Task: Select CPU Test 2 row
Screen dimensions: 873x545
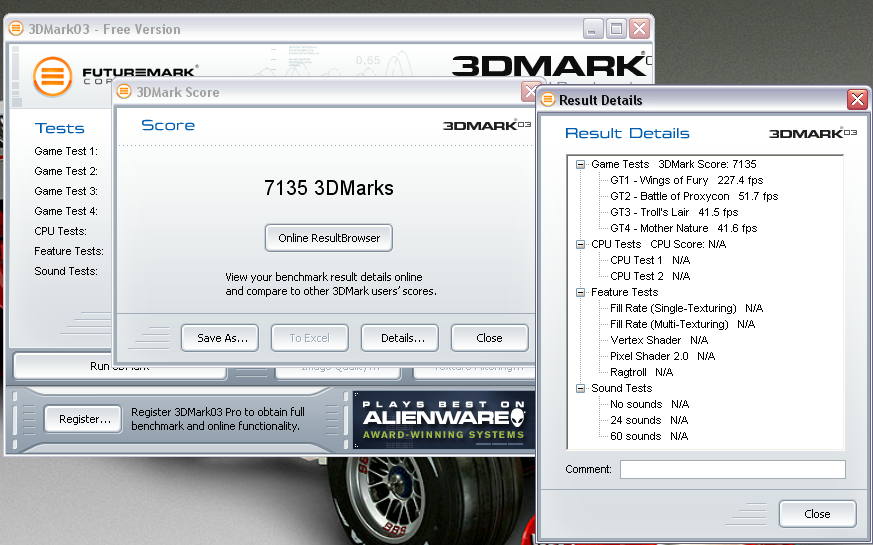Action: [x=650, y=277]
